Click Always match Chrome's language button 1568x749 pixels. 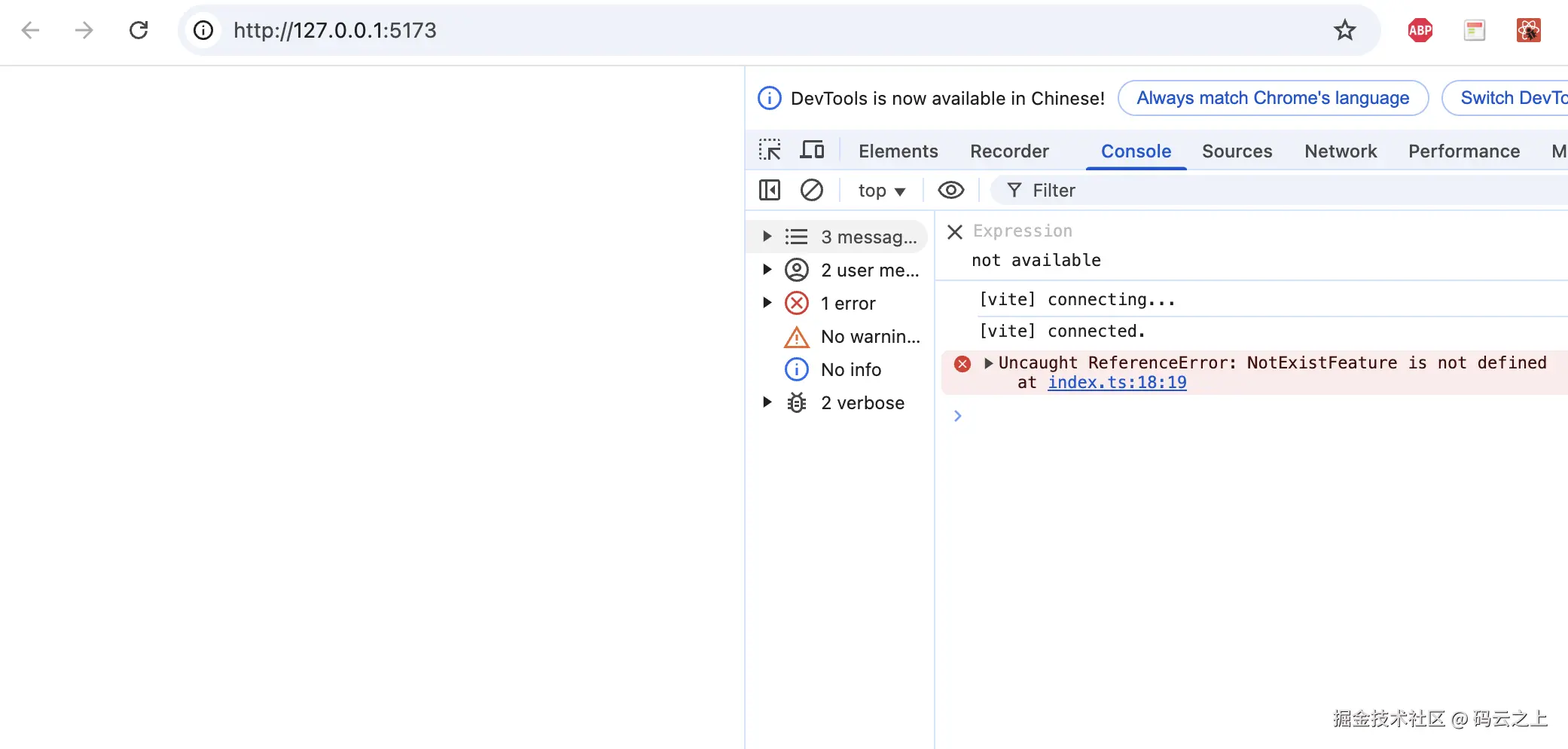tap(1272, 98)
